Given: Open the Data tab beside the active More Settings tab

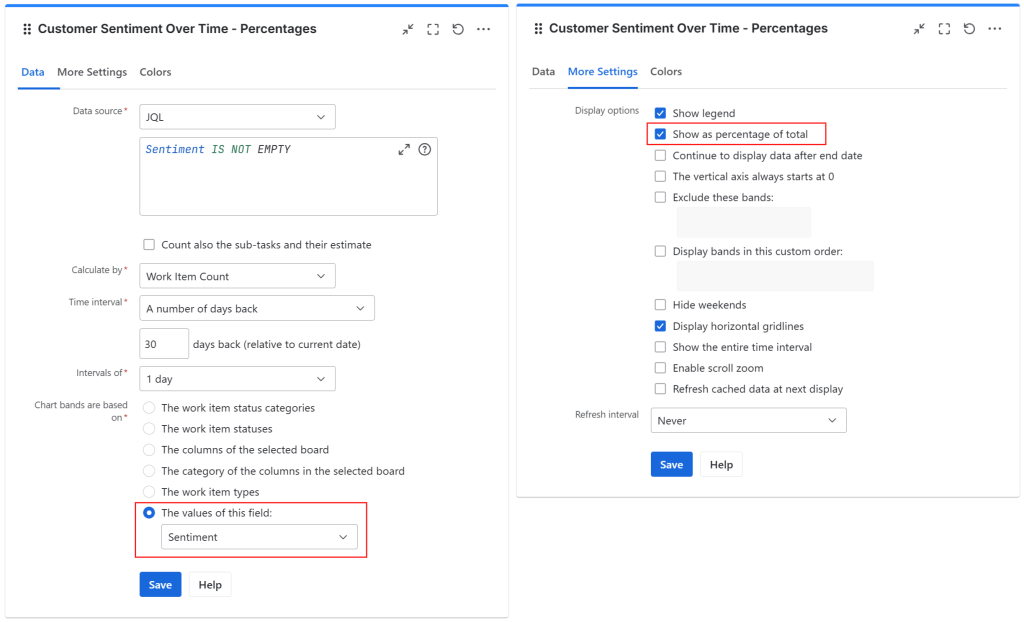Looking at the screenshot, I should click(x=543, y=72).
